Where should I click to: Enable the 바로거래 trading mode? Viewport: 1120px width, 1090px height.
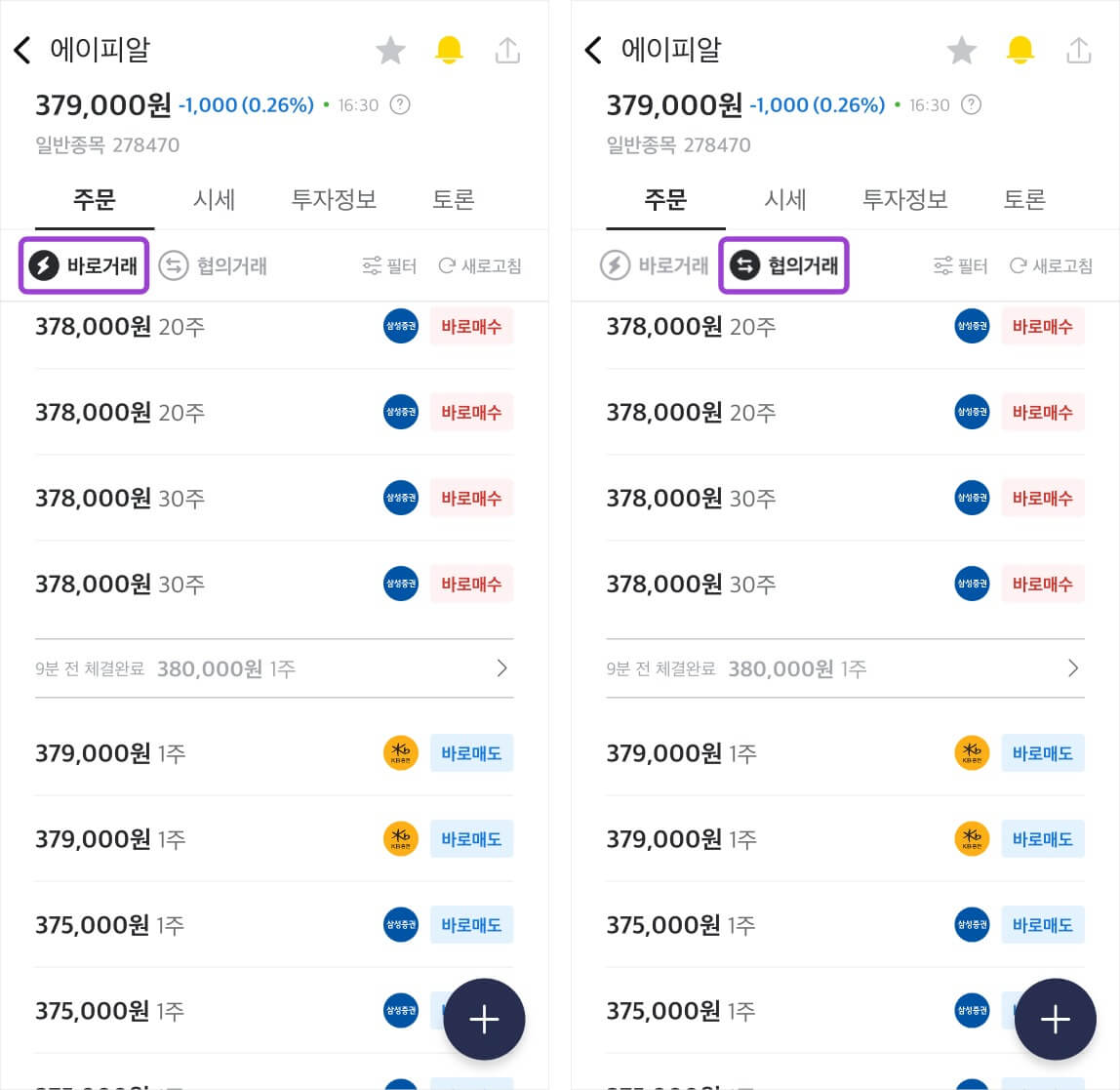point(83,265)
